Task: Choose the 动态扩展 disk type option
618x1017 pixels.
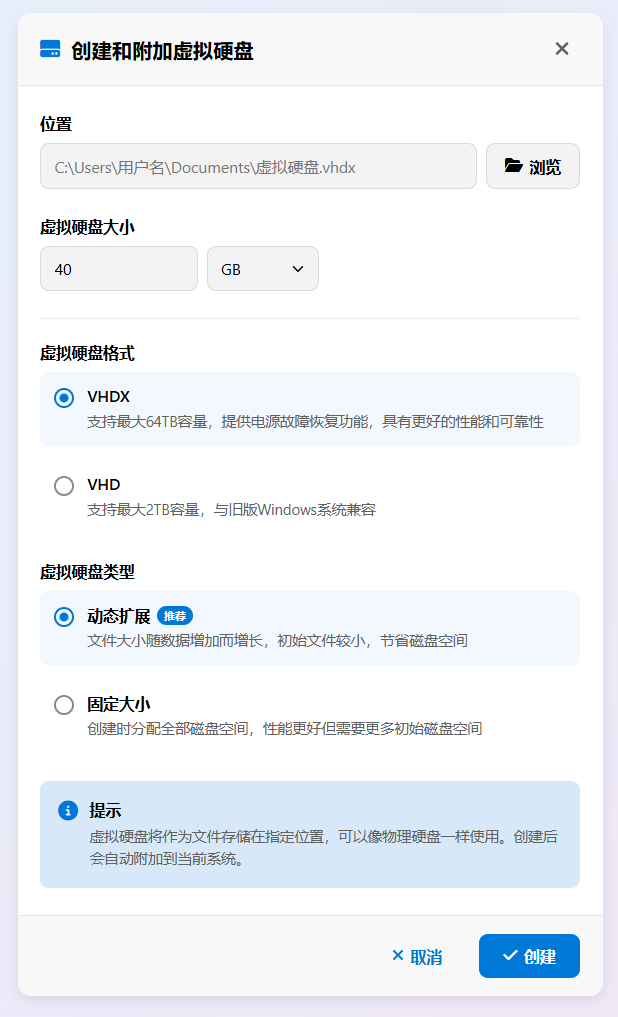Action: pyautogui.click(x=64, y=617)
